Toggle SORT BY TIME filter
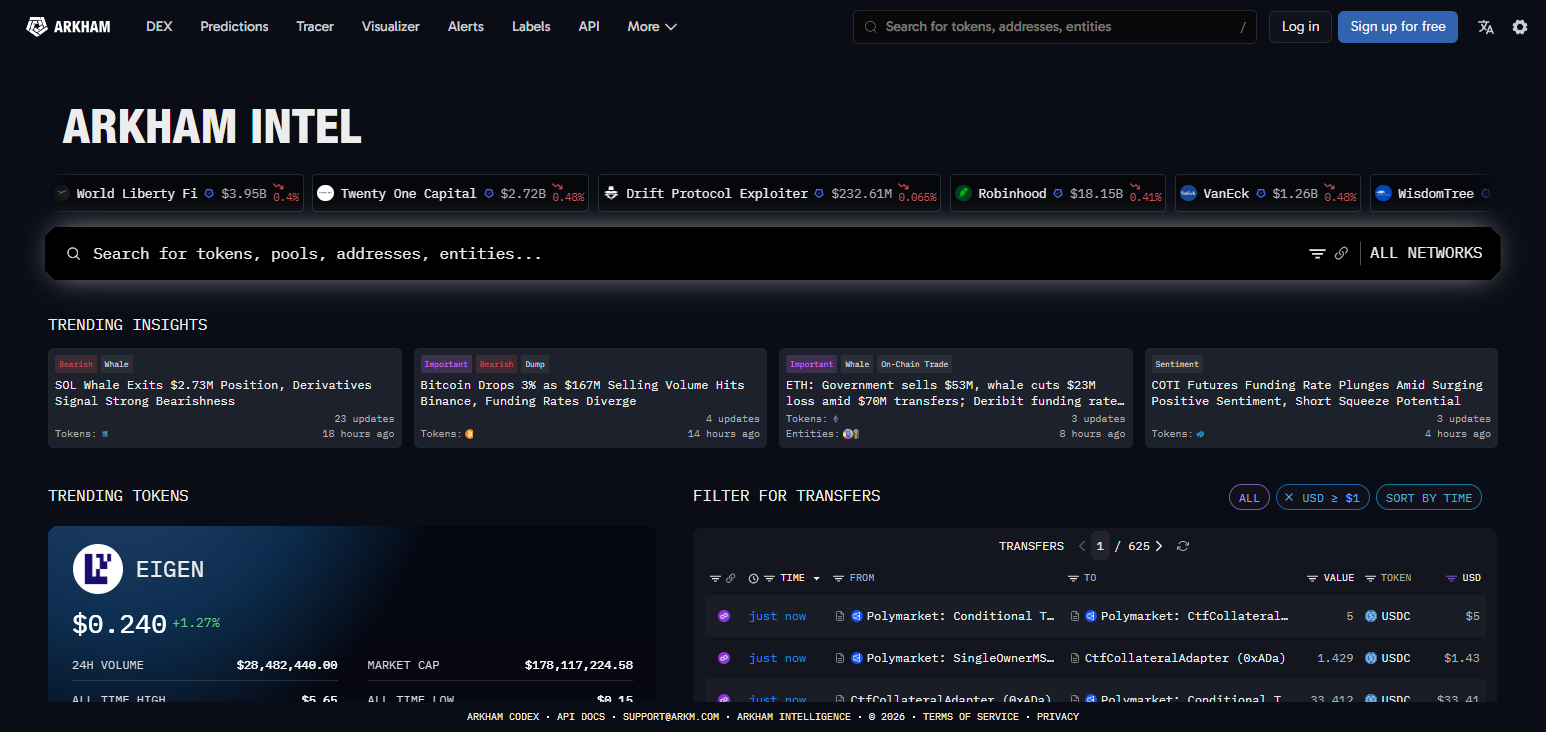This screenshot has height=732, width=1546. coord(1428,498)
